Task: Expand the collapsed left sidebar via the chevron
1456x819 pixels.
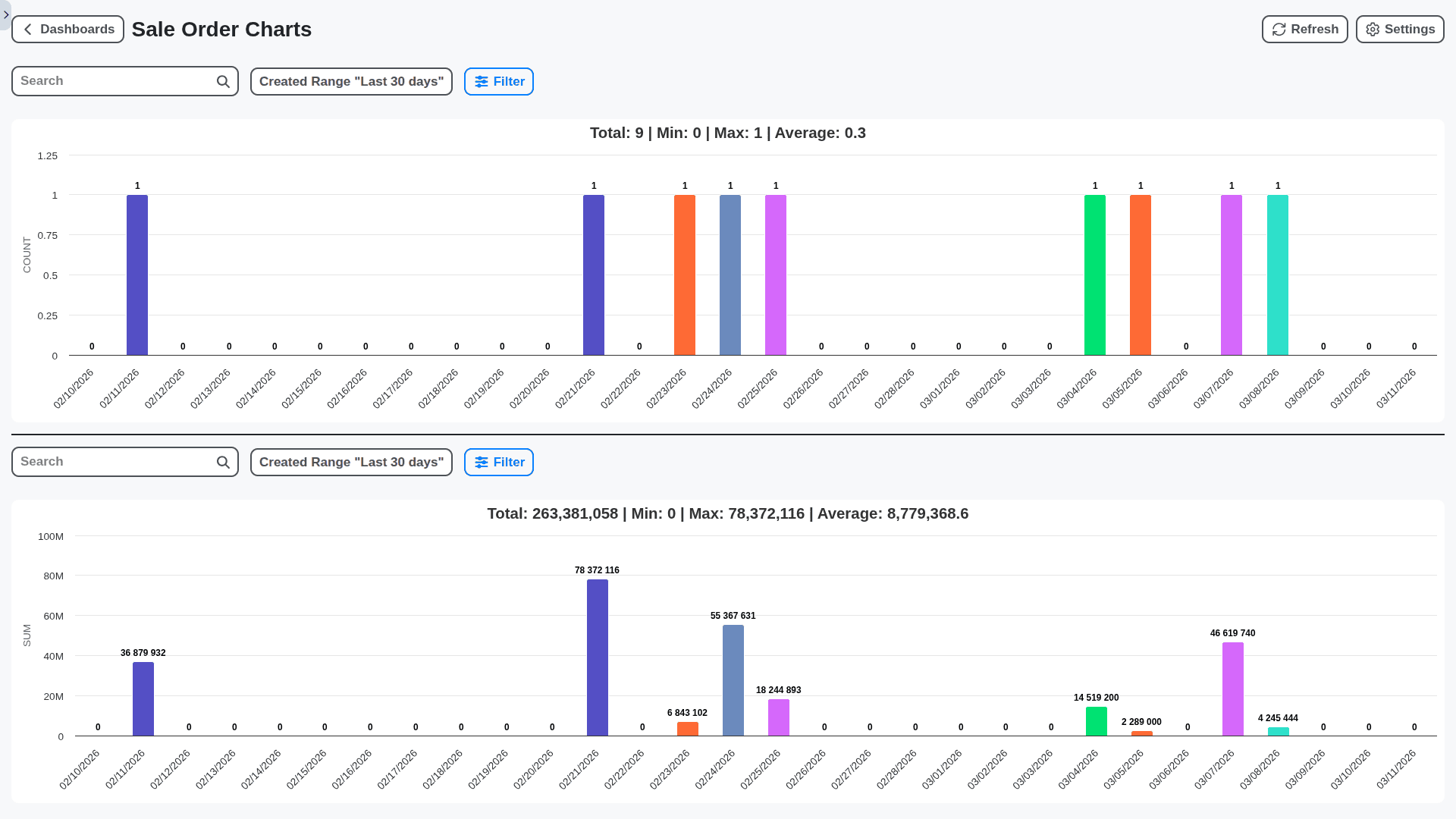Action: click(x=6, y=14)
